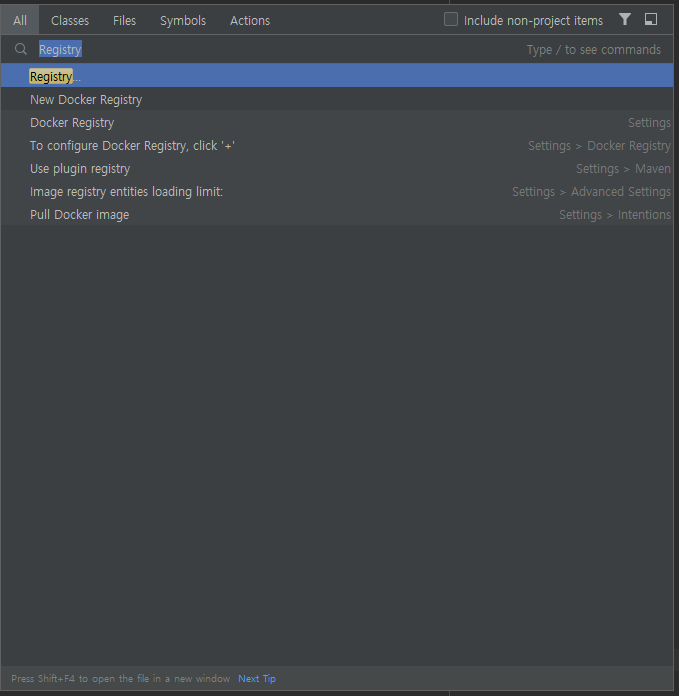Switch to the All tab
The height and width of the screenshot is (696, 679).
[20, 20]
